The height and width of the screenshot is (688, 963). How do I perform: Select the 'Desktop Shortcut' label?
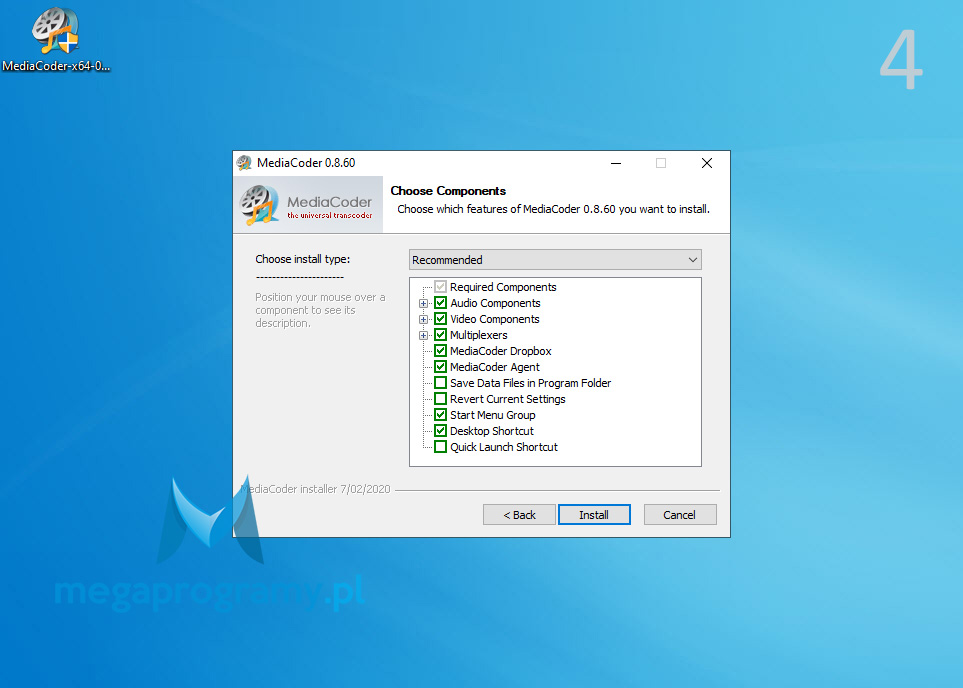pyautogui.click(x=492, y=431)
